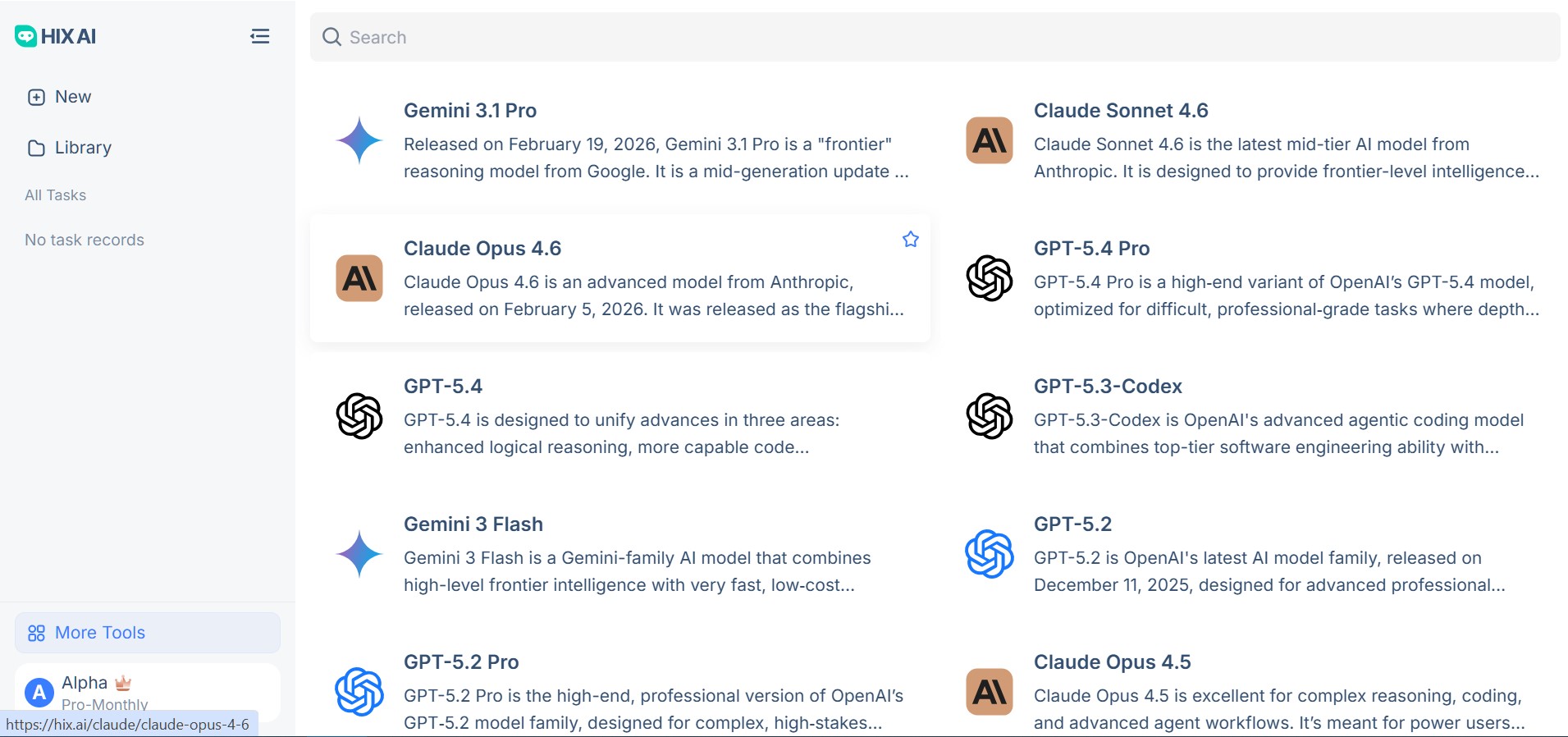This screenshot has height=737, width=1568.
Task: Click the GPT-5.2 blue OpenAI icon
Action: click(989, 554)
